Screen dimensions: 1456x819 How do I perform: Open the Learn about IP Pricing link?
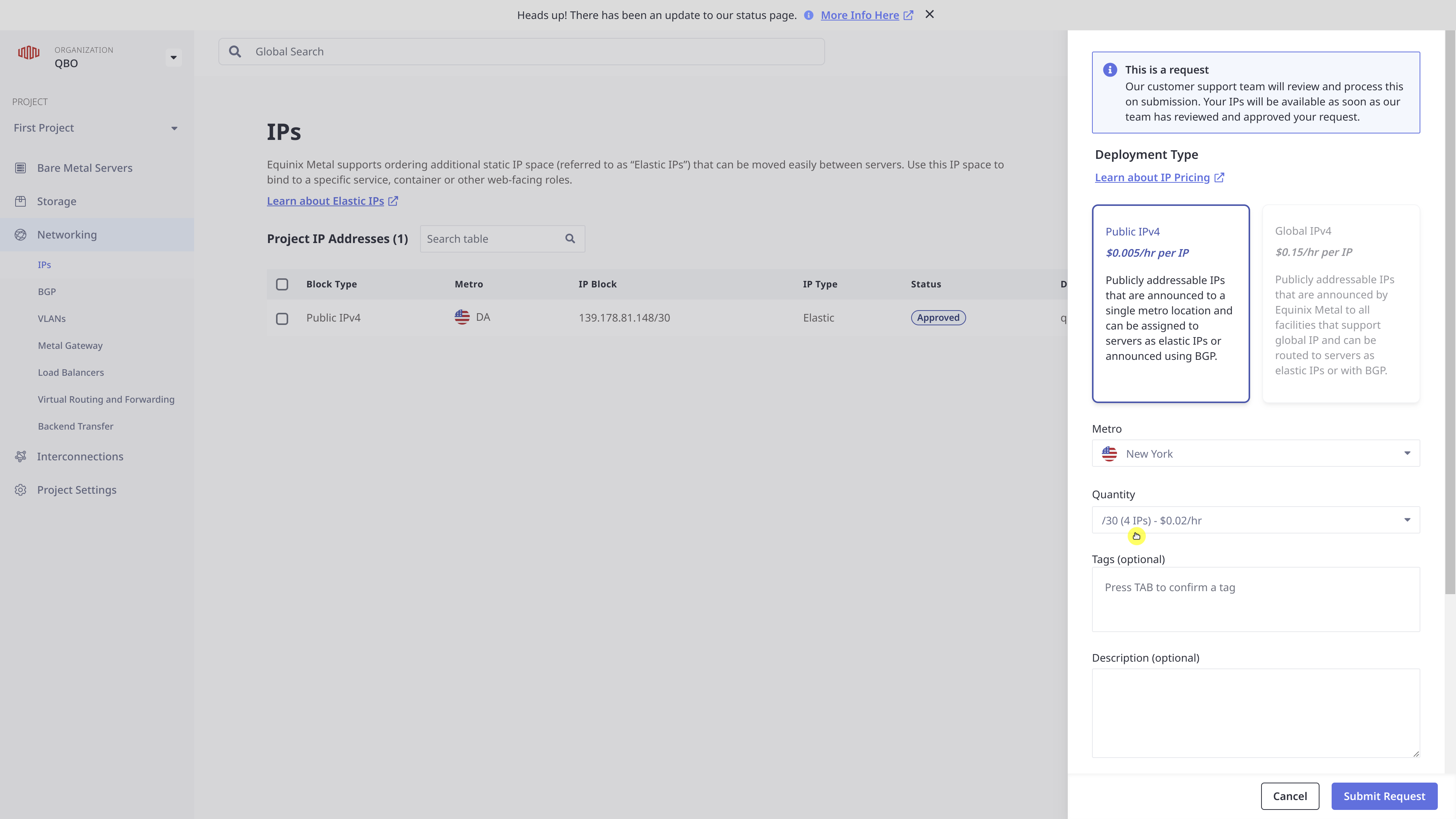[1153, 177]
